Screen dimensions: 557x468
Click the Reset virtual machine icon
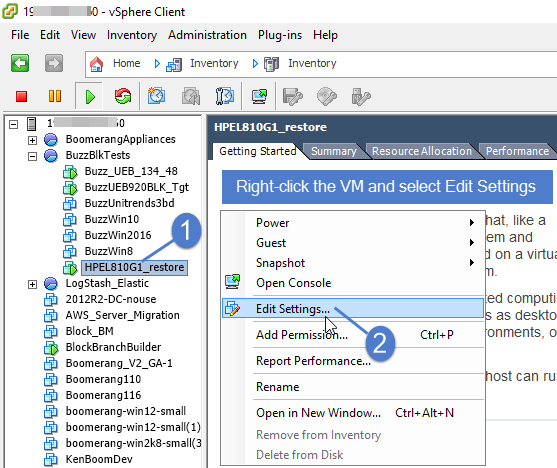coord(123,96)
